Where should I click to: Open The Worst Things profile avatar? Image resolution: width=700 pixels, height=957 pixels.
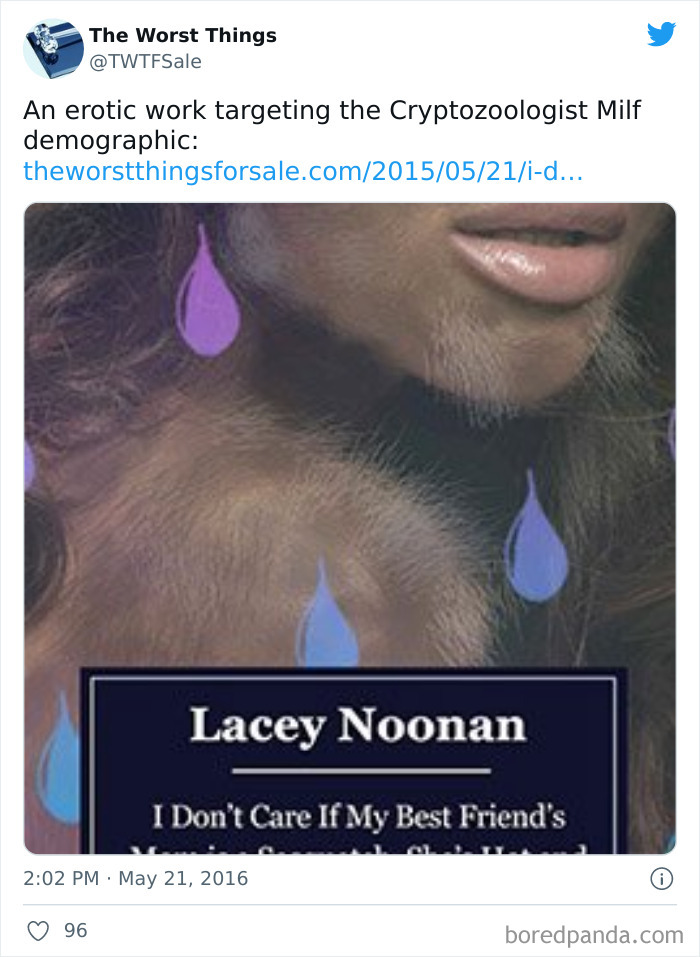pos(53,49)
